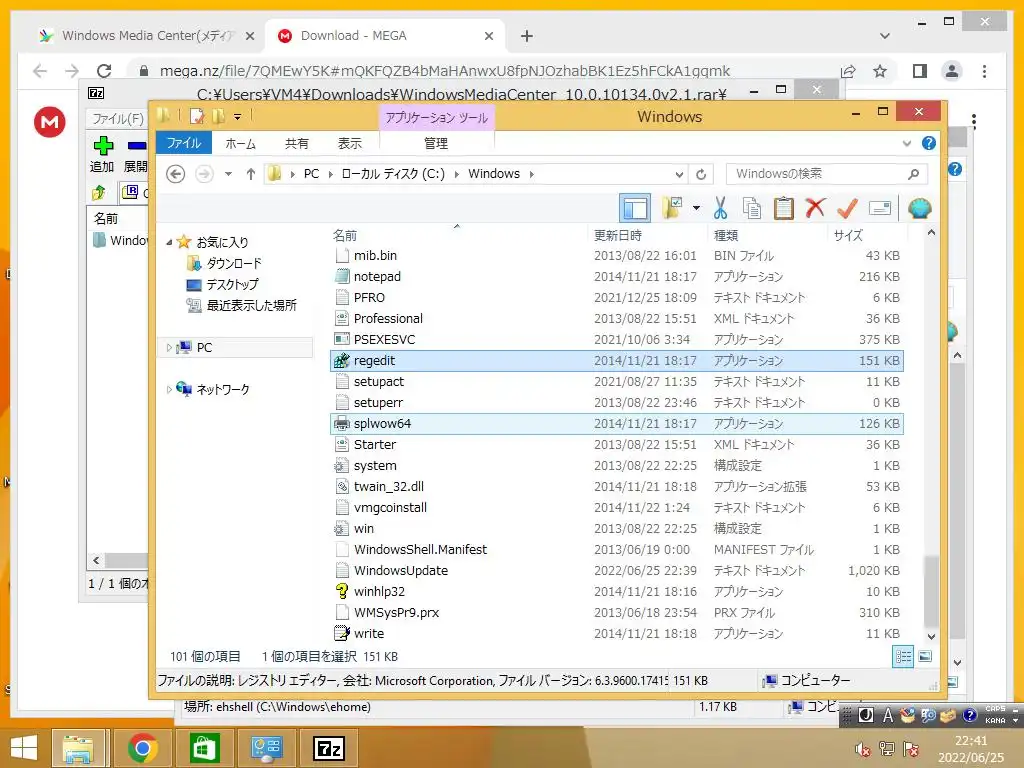Select the PSEXESVC application file
1024x768 pixels.
[x=616, y=340]
